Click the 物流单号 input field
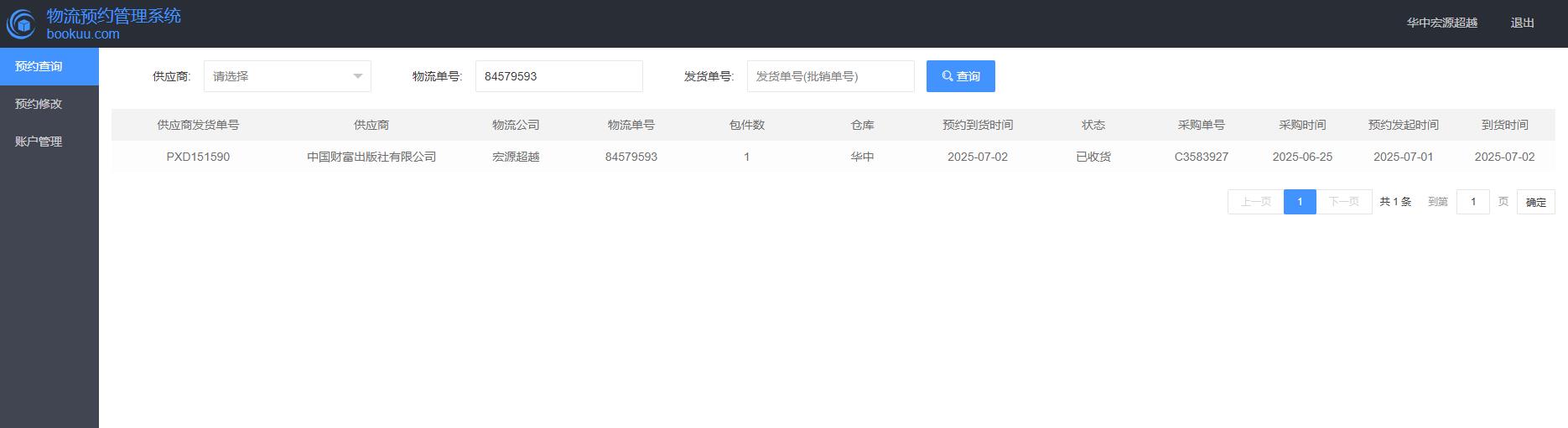The image size is (1568, 428). [558, 76]
